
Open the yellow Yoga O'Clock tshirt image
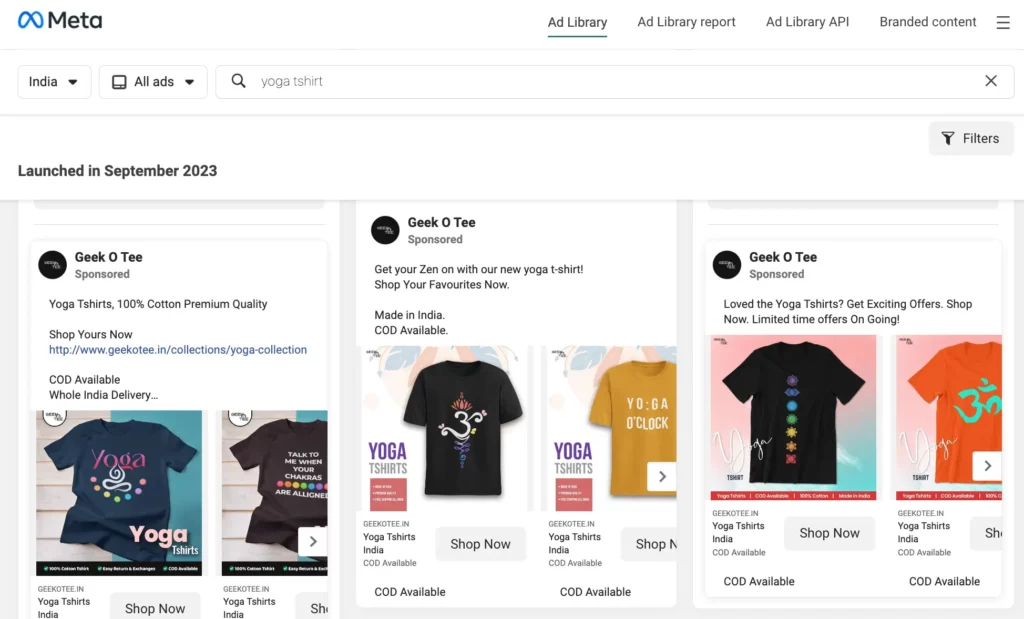(x=613, y=428)
